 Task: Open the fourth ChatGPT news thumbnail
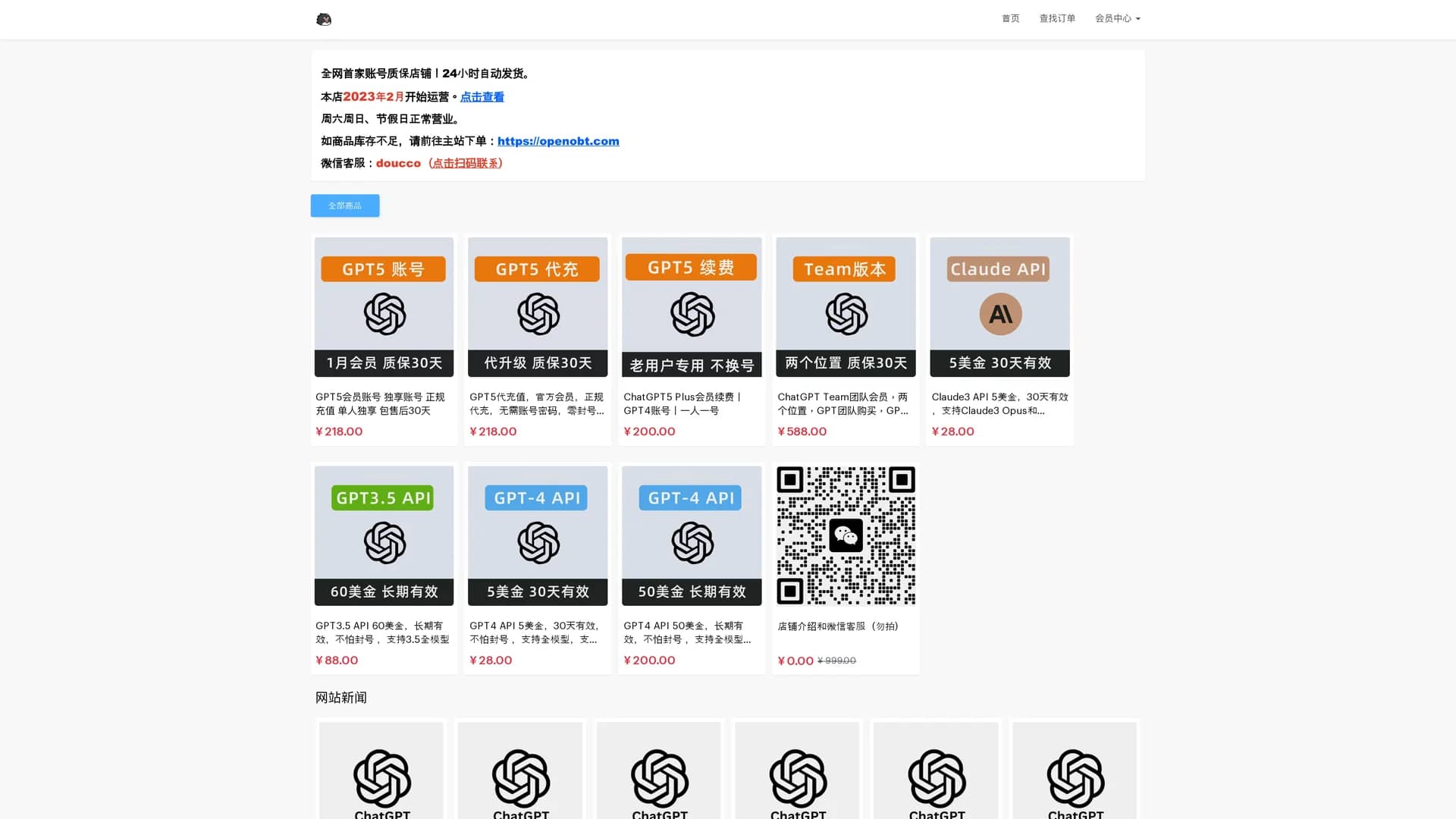pos(798,770)
